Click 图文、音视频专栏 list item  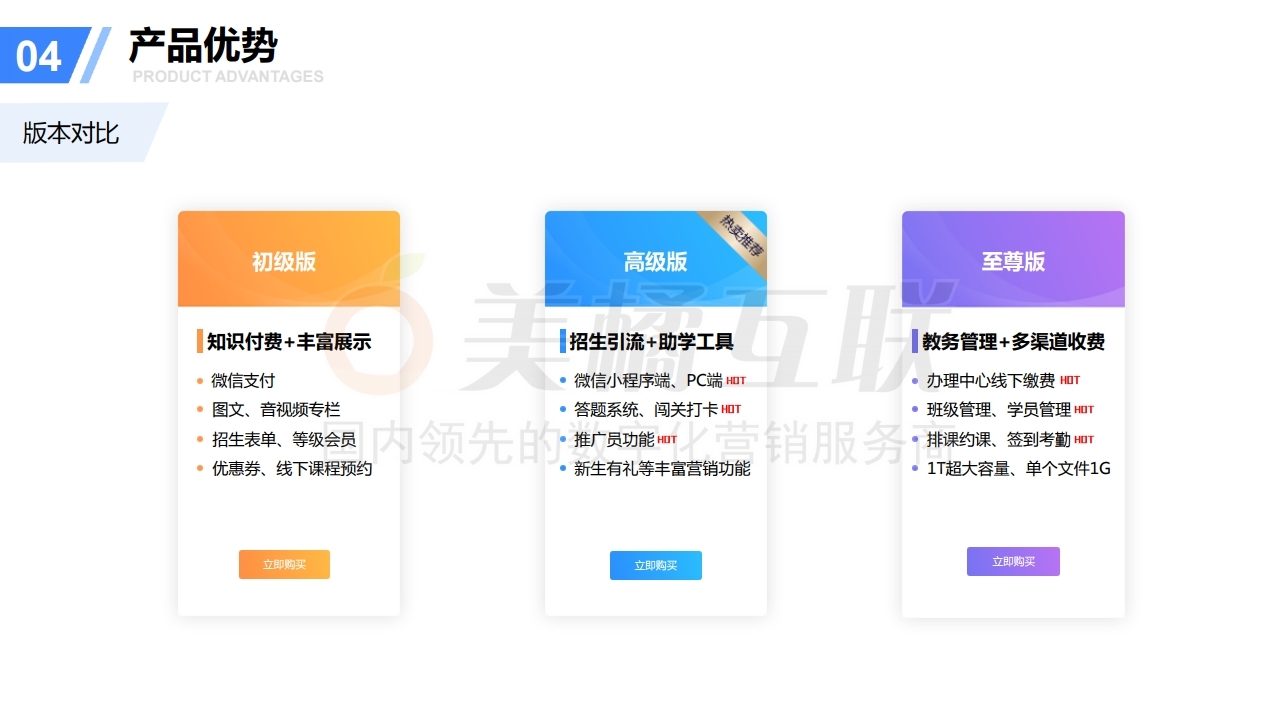tap(276, 410)
